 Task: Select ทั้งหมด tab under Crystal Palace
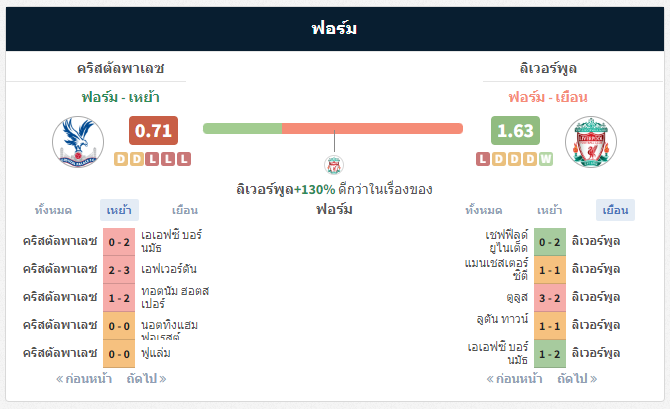[53, 210]
